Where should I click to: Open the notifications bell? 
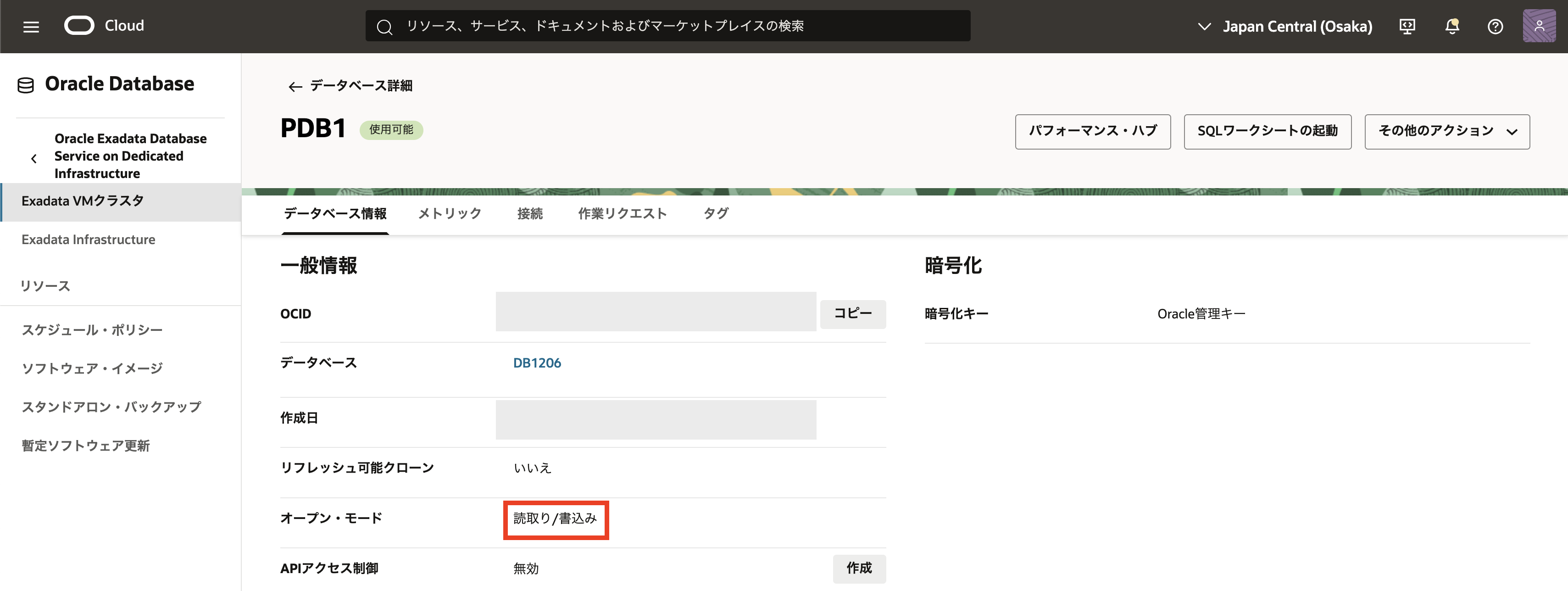coord(1452,26)
